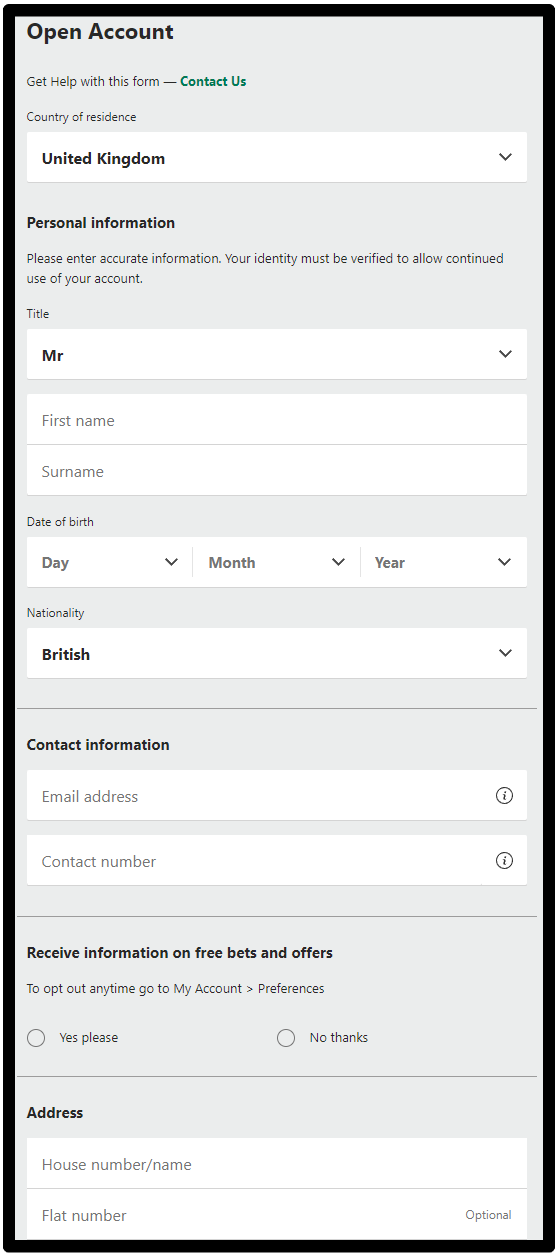
Task: Click the Nationality chevron arrow
Action: [x=505, y=653]
